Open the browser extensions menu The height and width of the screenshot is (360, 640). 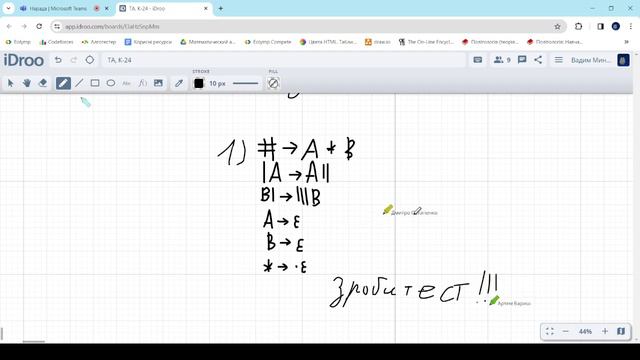578,26
